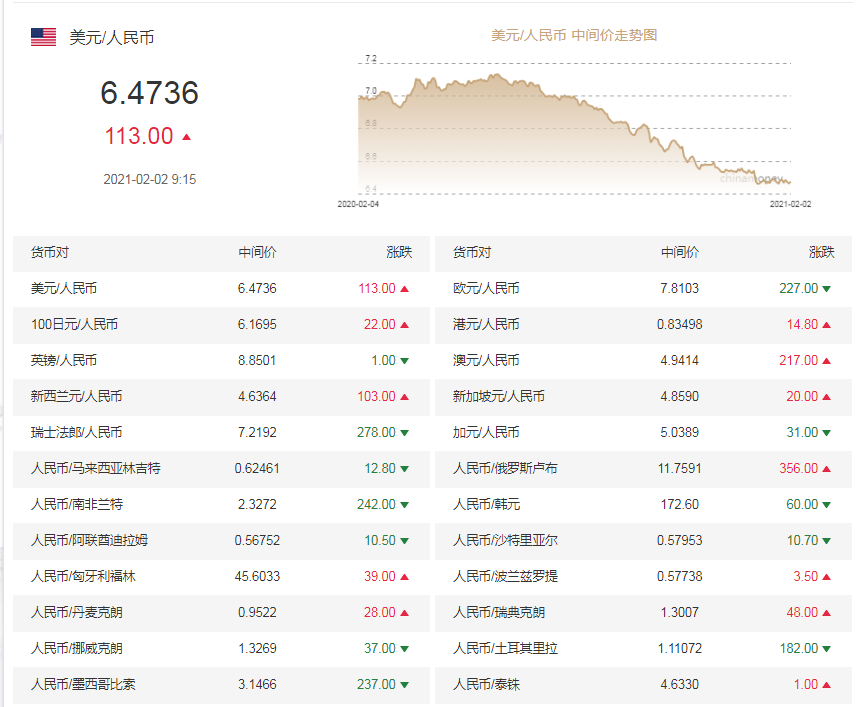This screenshot has height=707, width=862.
Task: Click green down arrow in 人民币/墨西哥比索 row
Action: [404, 685]
